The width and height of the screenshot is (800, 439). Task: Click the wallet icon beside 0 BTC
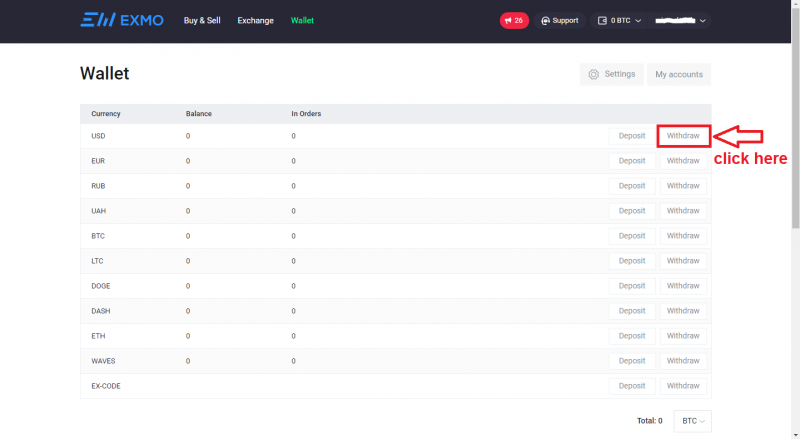pyautogui.click(x=603, y=20)
